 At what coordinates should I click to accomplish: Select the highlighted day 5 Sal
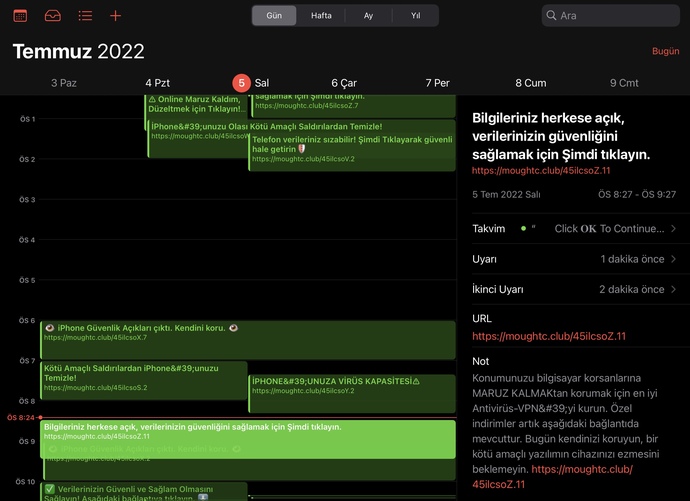pyautogui.click(x=251, y=83)
